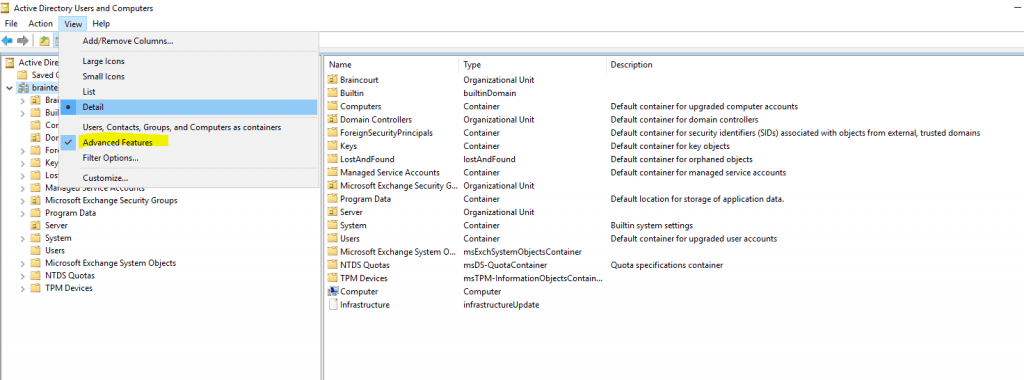Image resolution: width=1024 pixels, height=380 pixels.
Task: Click the TPM Devices folder icon in the list
Action: pyautogui.click(x=332, y=278)
